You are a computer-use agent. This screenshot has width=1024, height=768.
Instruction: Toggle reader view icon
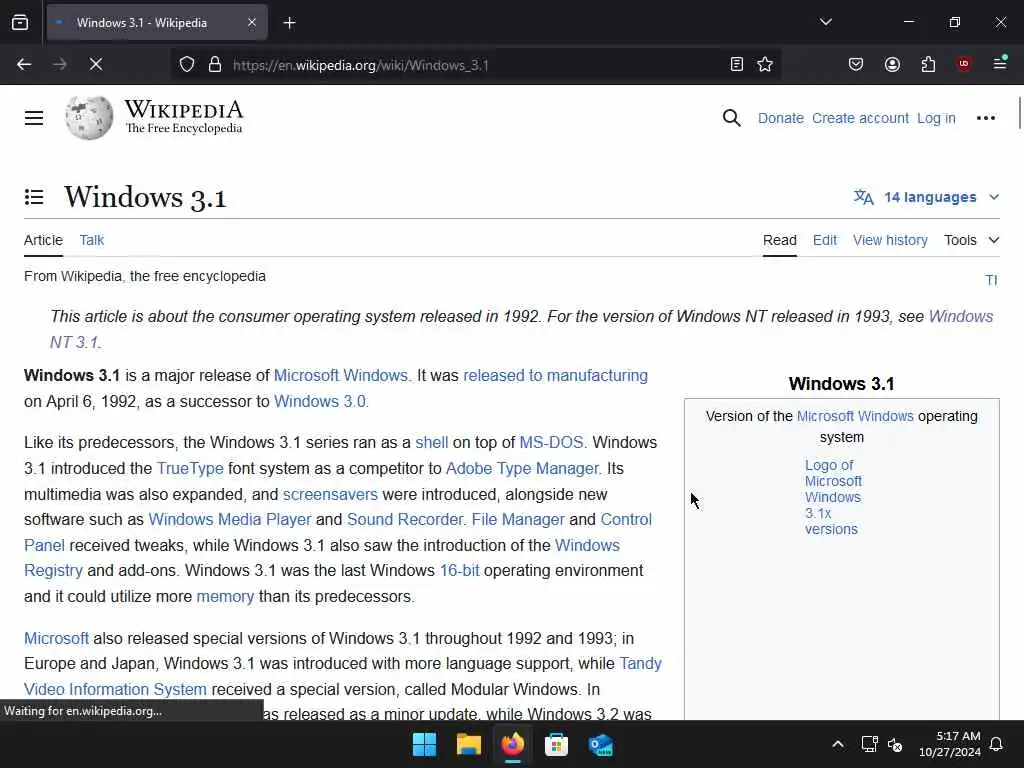coord(737,64)
